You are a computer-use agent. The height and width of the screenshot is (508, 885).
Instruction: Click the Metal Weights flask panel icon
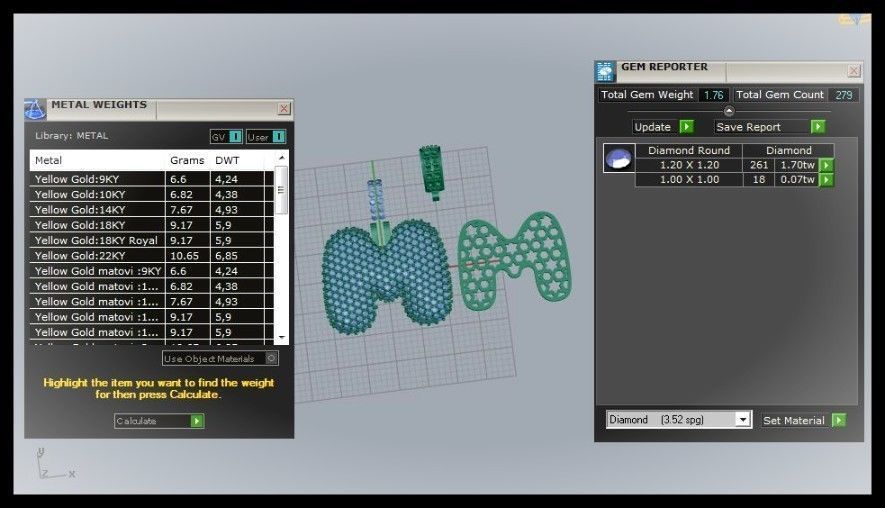(35, 109)
